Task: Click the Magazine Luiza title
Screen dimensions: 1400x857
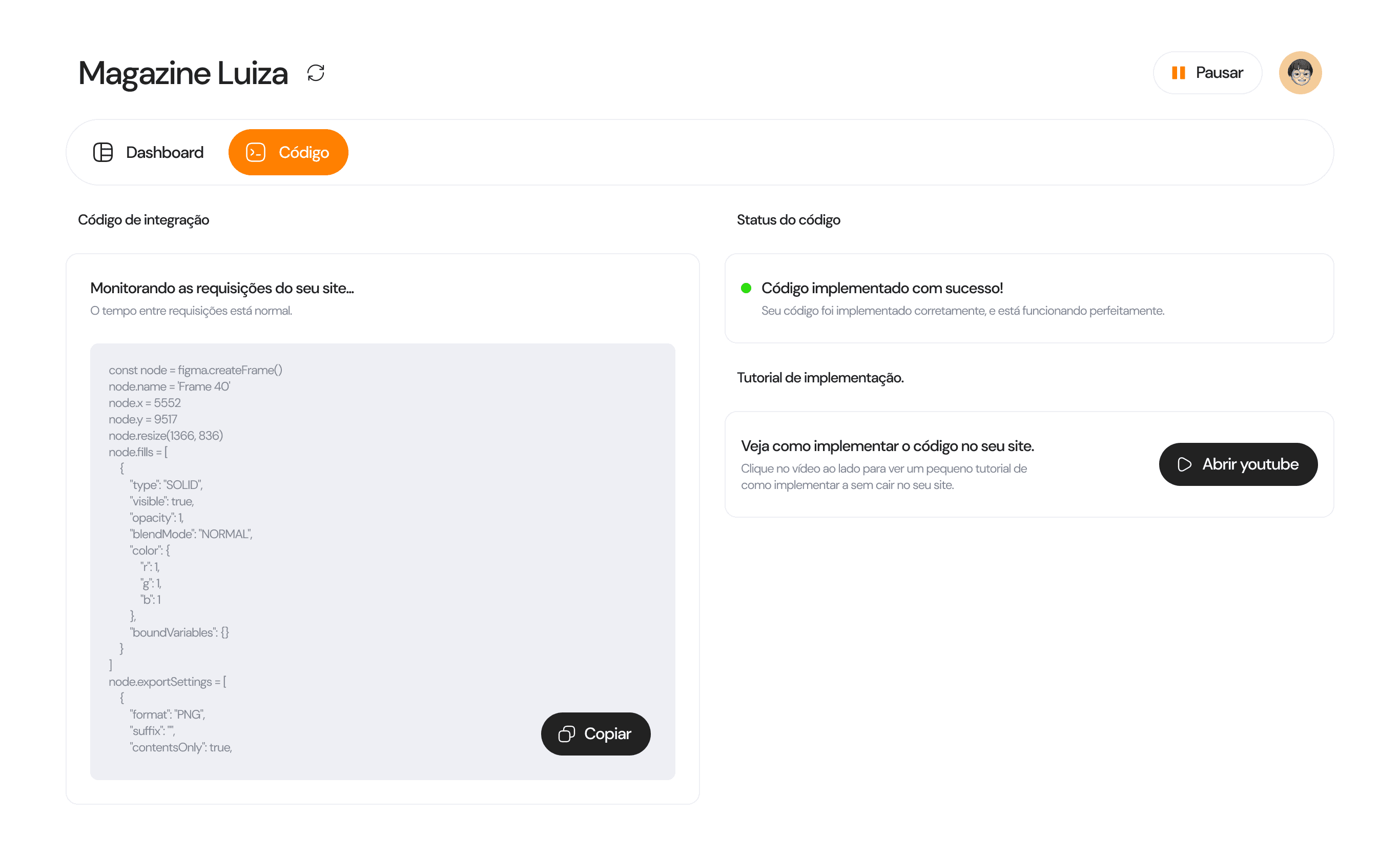Action: (x=183, y=73)
